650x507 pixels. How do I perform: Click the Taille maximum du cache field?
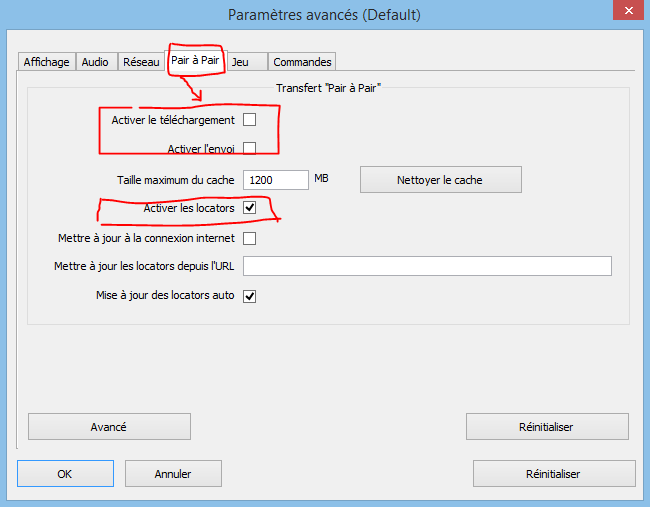pos(276,180)
